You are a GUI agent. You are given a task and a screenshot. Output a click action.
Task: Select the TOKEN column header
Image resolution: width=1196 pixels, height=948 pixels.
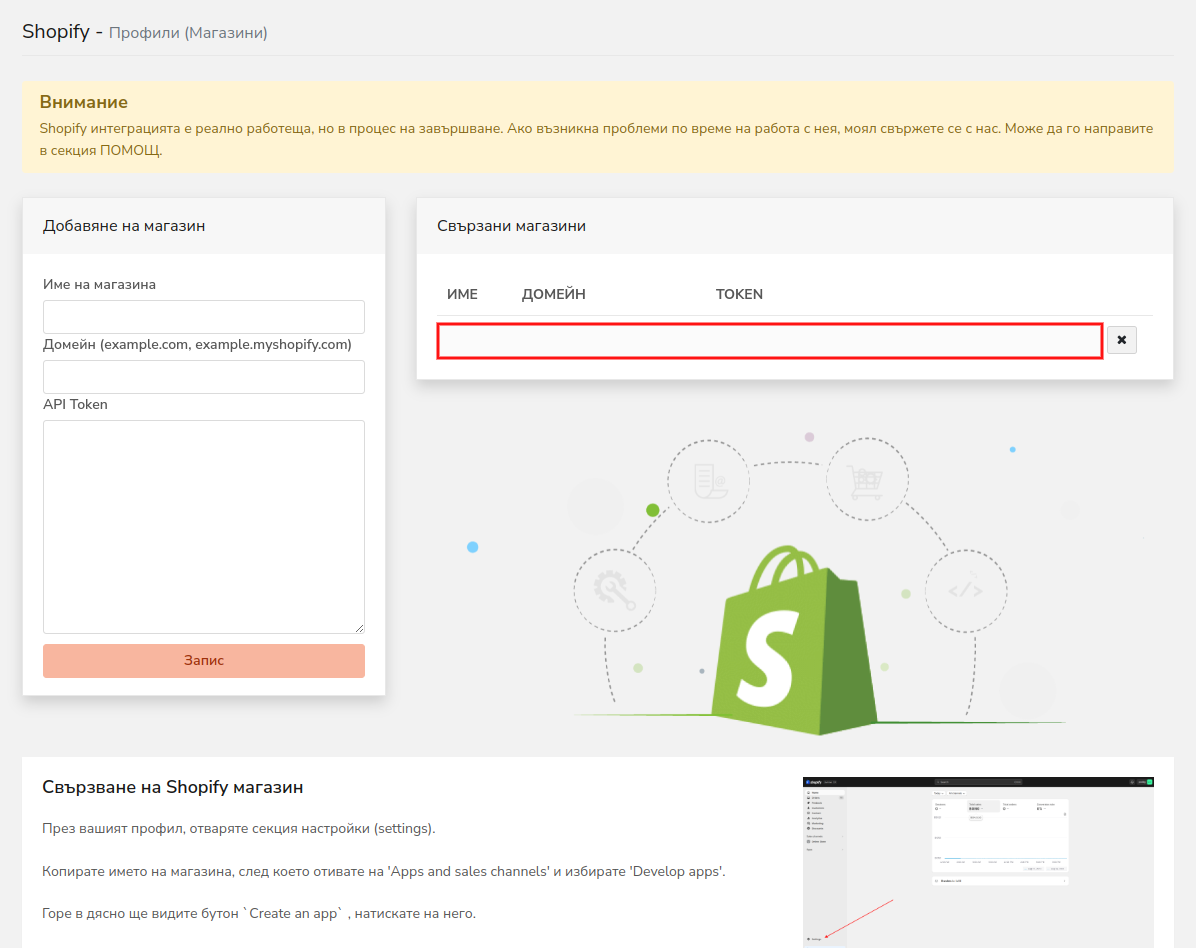(739, 294)
